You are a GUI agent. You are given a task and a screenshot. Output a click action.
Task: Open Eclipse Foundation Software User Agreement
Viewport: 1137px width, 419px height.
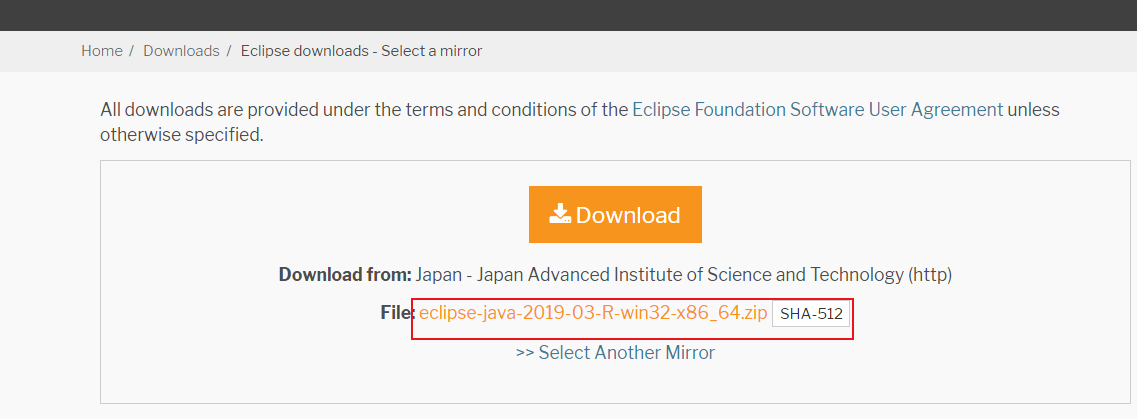817,110
